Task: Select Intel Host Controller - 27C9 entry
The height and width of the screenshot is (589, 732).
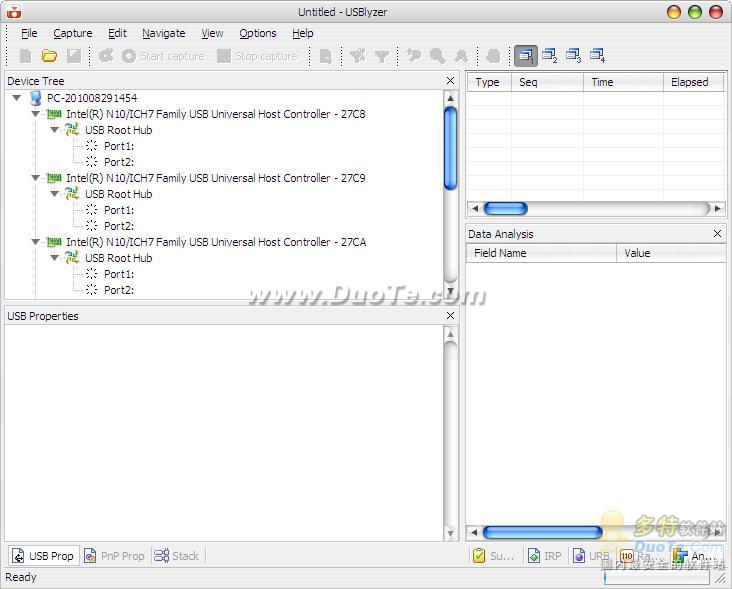Action: pos(216,178)
